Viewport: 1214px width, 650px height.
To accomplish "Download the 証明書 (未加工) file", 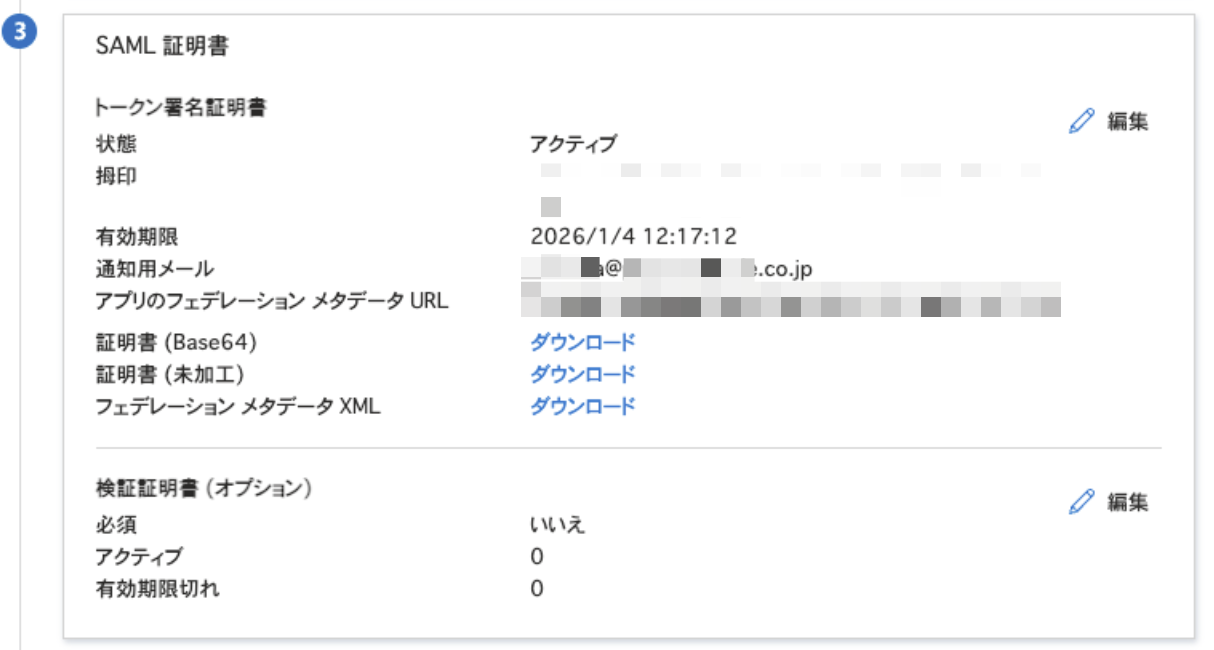I will click(x=582, y=374).
